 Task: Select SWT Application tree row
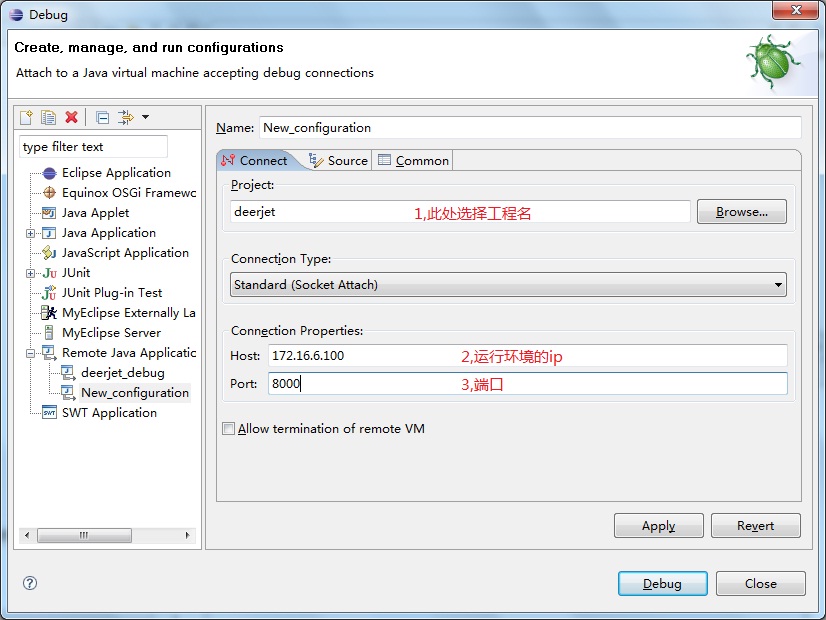[109, 413]
